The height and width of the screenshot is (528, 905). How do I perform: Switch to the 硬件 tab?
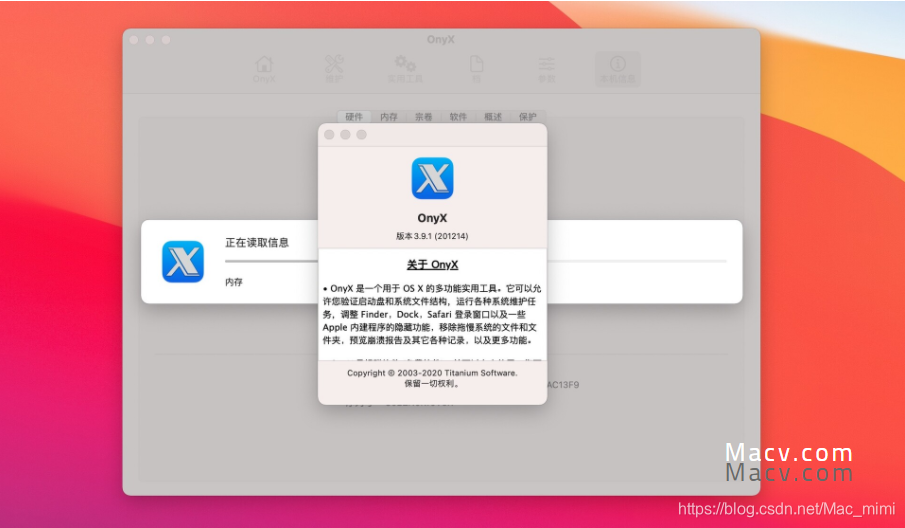[x=354, y=117]
